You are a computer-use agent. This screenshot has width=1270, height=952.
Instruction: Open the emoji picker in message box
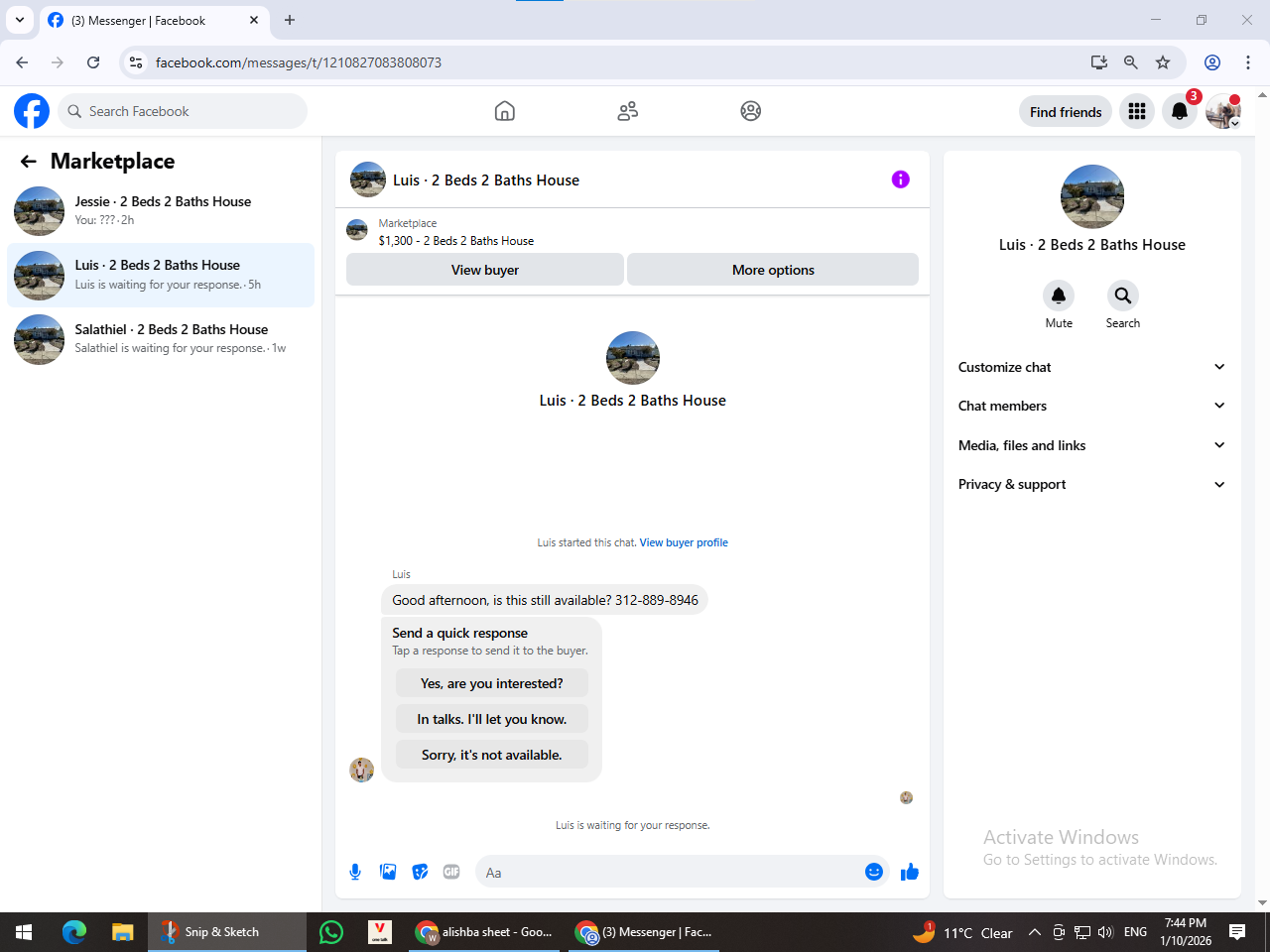[874, 872]
